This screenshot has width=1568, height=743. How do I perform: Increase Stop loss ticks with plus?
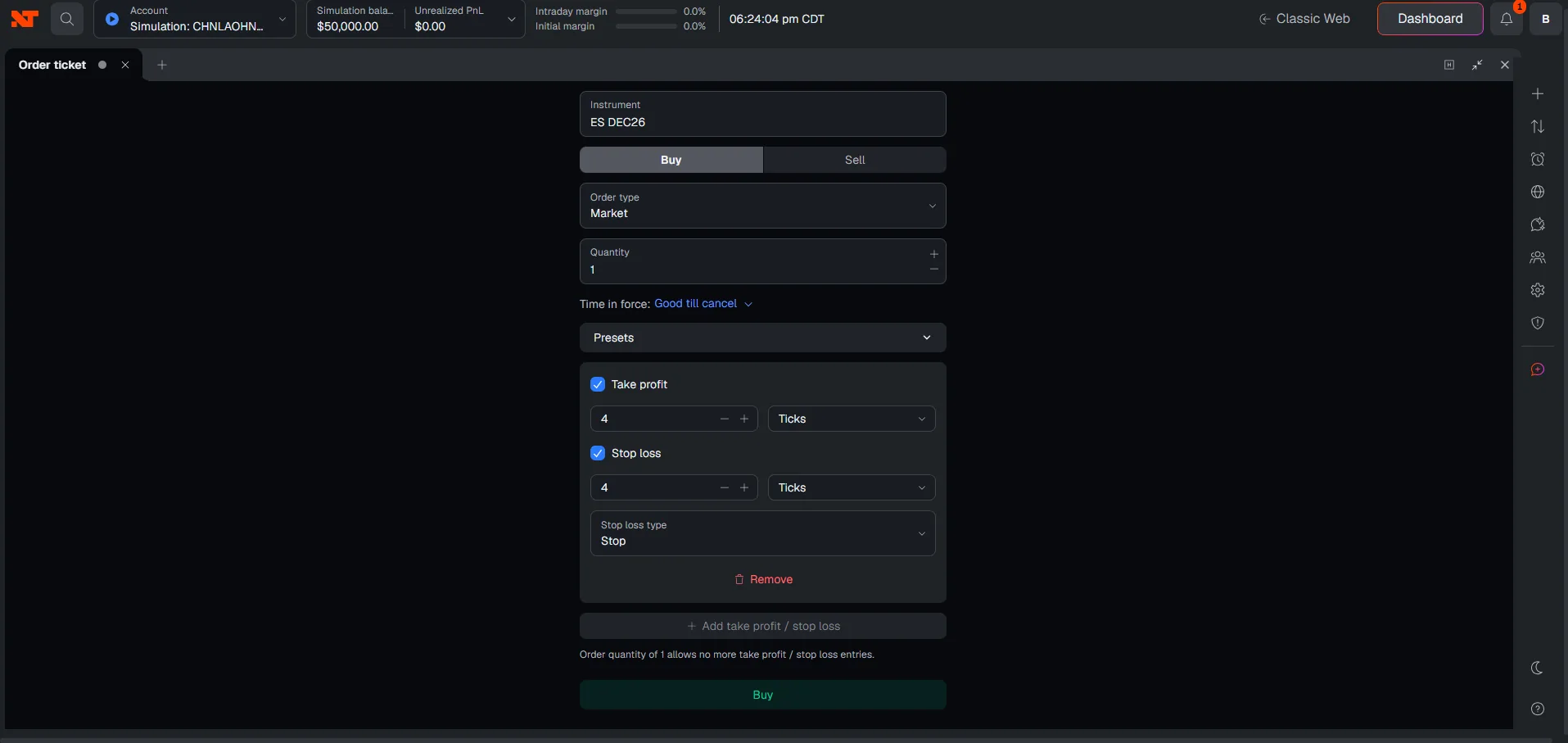point(744,487)
